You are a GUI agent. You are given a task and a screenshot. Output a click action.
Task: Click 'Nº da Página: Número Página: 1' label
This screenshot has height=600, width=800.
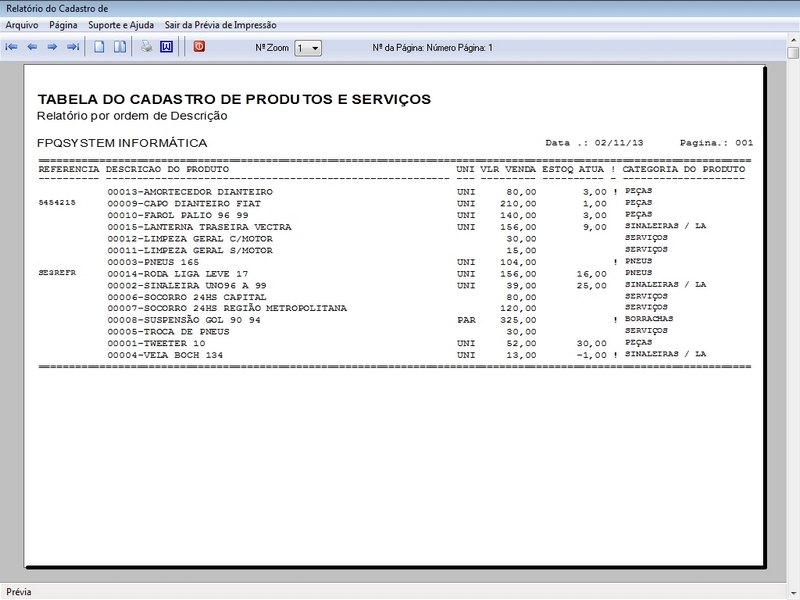(x=433, y=48)
